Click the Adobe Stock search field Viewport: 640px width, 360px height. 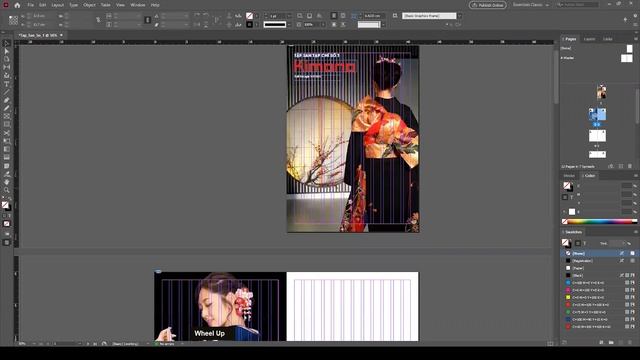pyautogui.click(x=577, y=5)
